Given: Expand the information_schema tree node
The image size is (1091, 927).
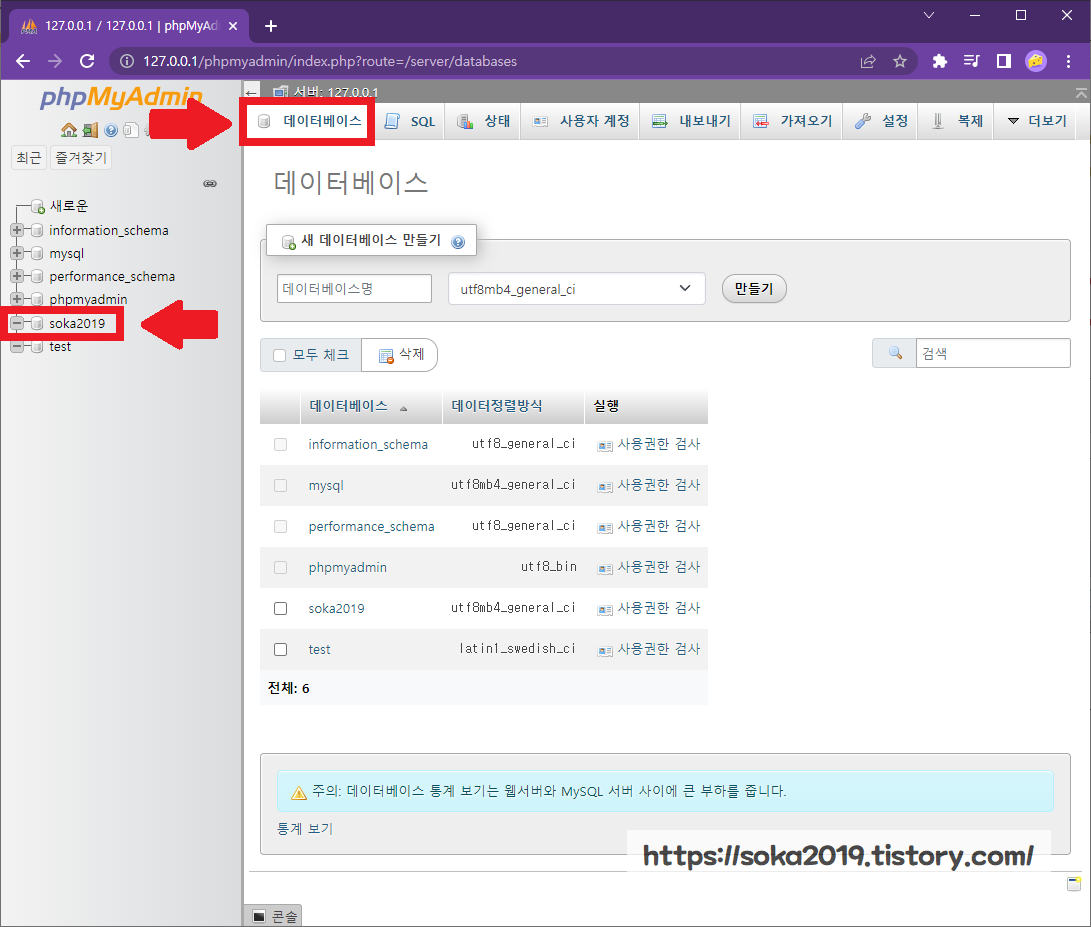Looking at the screenshot, I should click(x=17, y=230).
